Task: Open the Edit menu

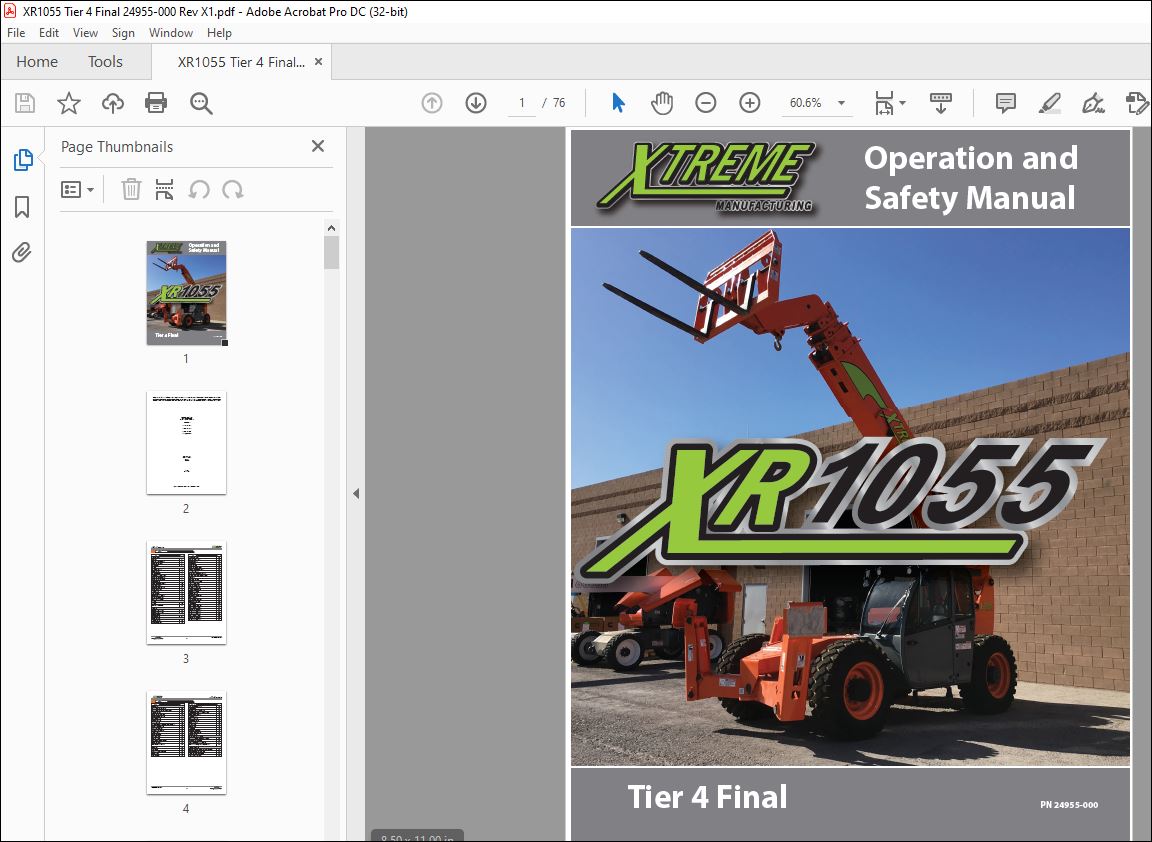Action: pos(48,32)
